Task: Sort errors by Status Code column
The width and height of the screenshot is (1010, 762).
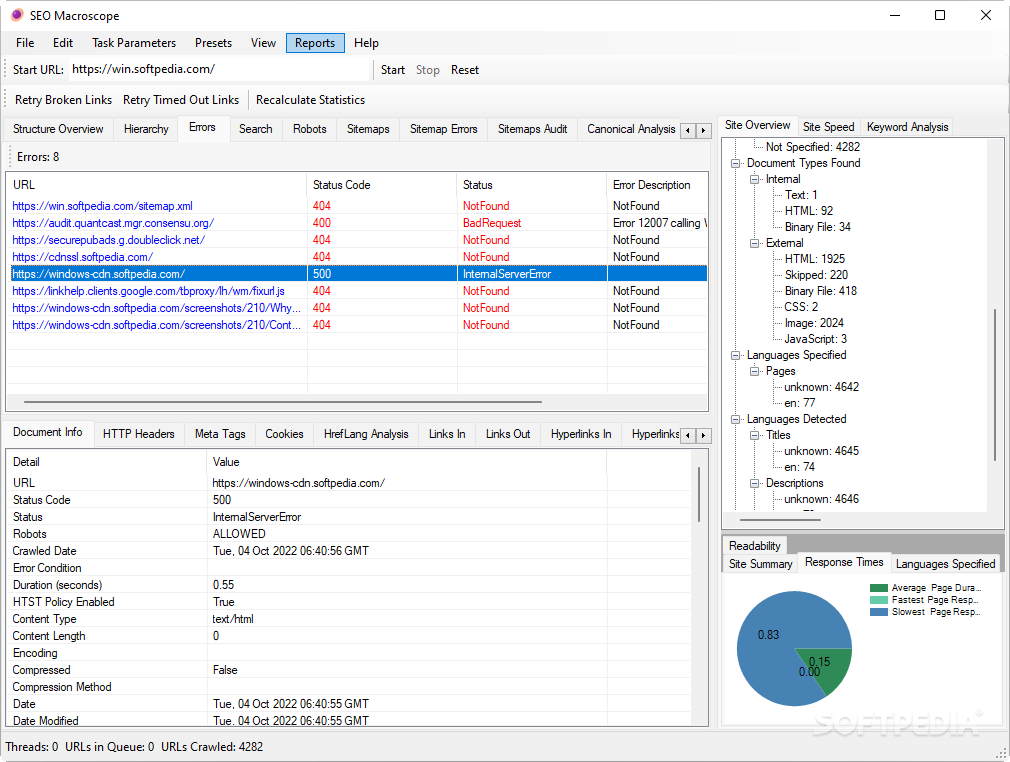Action: (382, 185)
